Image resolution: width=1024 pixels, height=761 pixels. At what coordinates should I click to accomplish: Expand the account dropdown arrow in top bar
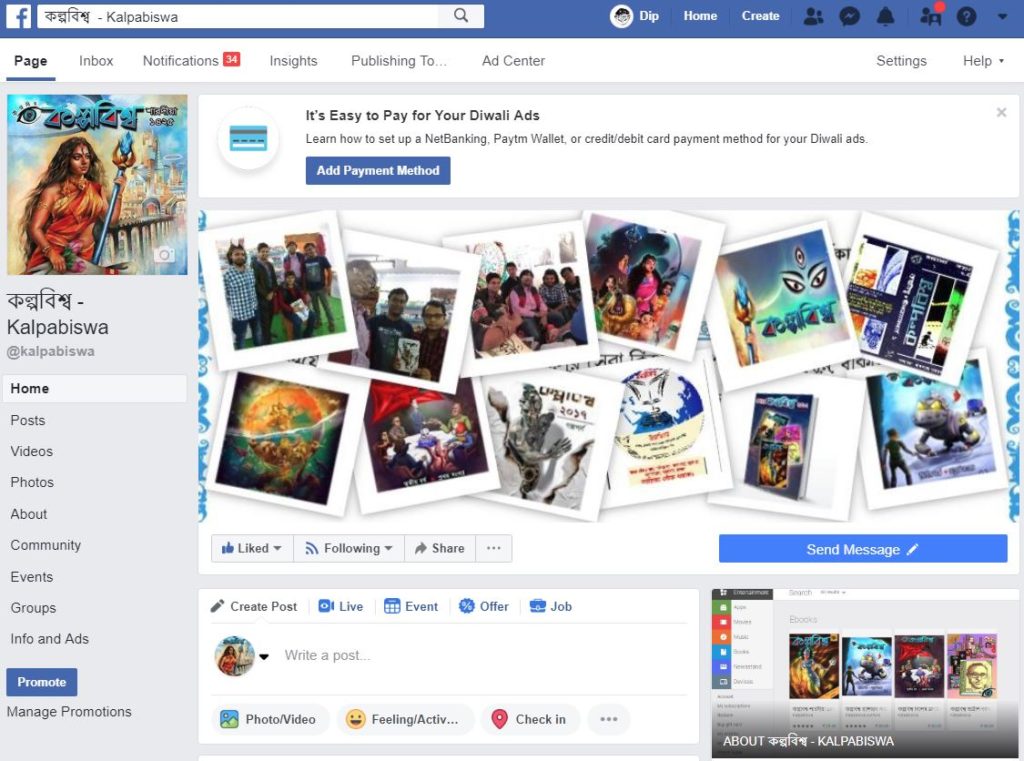tap(1002, 17)
